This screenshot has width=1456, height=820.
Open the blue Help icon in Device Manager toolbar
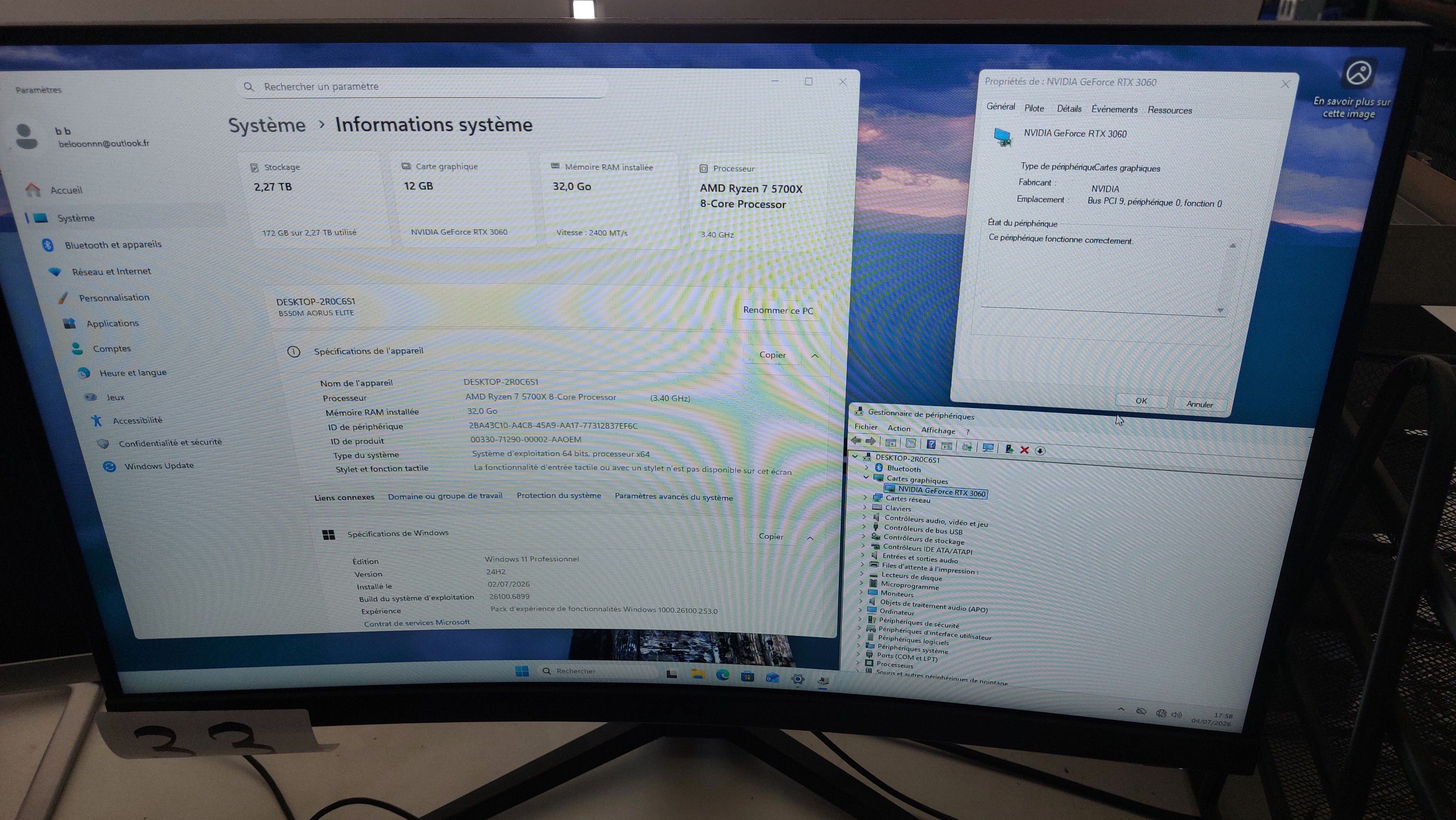[931, 445]
